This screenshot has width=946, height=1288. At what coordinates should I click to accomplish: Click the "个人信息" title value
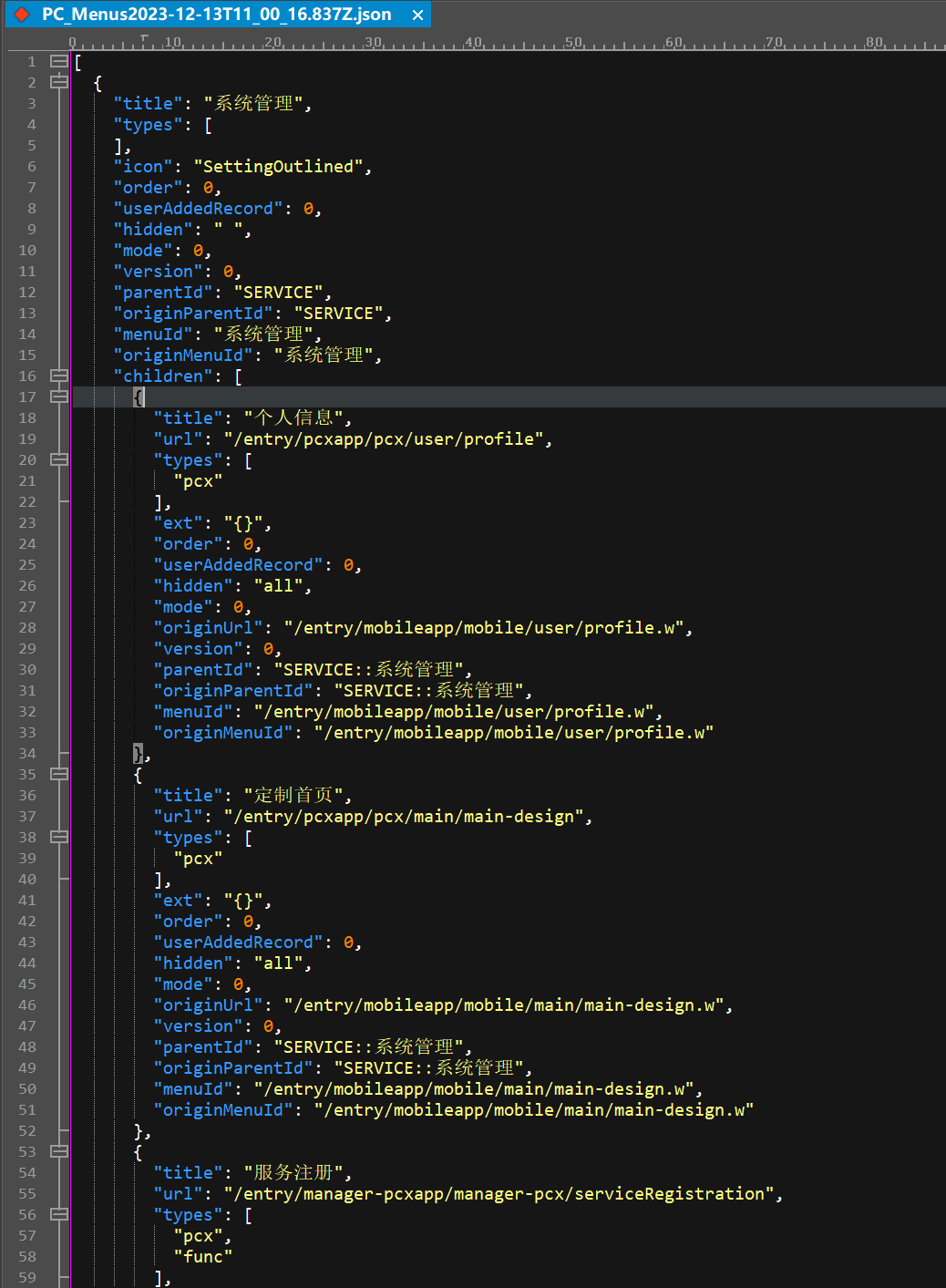click(x=293, y=417)
